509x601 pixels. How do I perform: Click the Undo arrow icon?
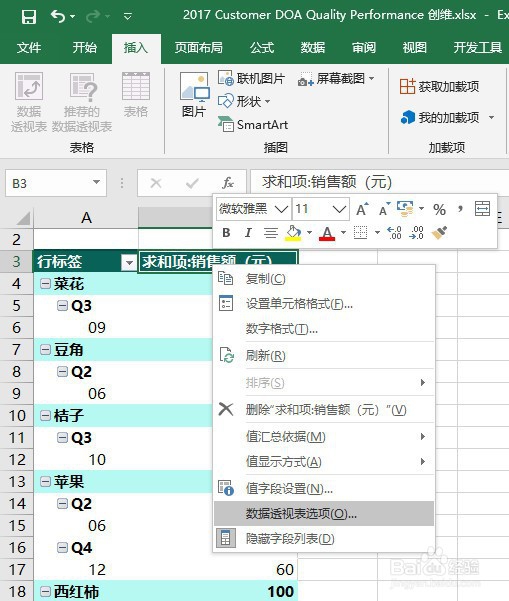coord(57,16)
